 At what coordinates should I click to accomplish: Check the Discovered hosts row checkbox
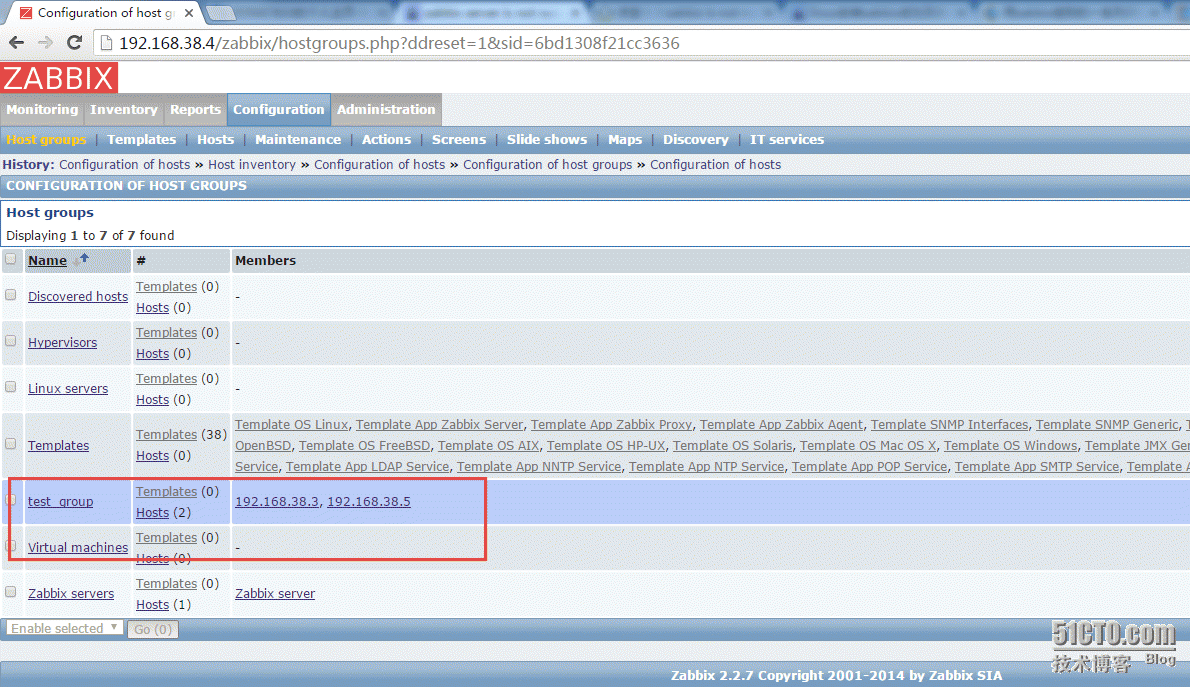pos(11,295)
